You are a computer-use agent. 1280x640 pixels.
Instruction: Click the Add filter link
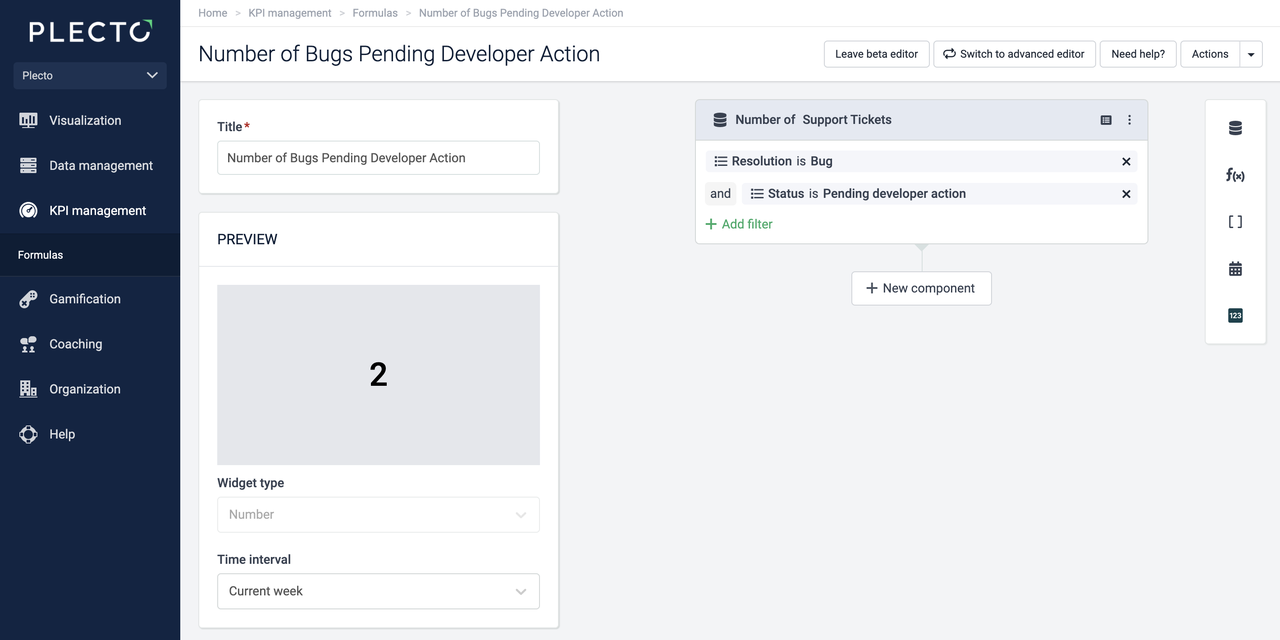(739, 224)
